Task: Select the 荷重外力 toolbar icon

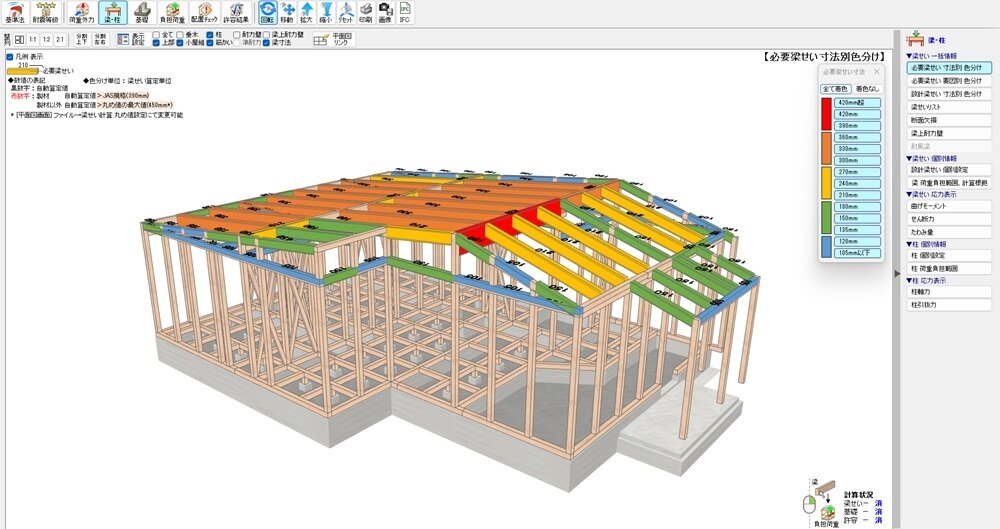Action: point(81,12)
